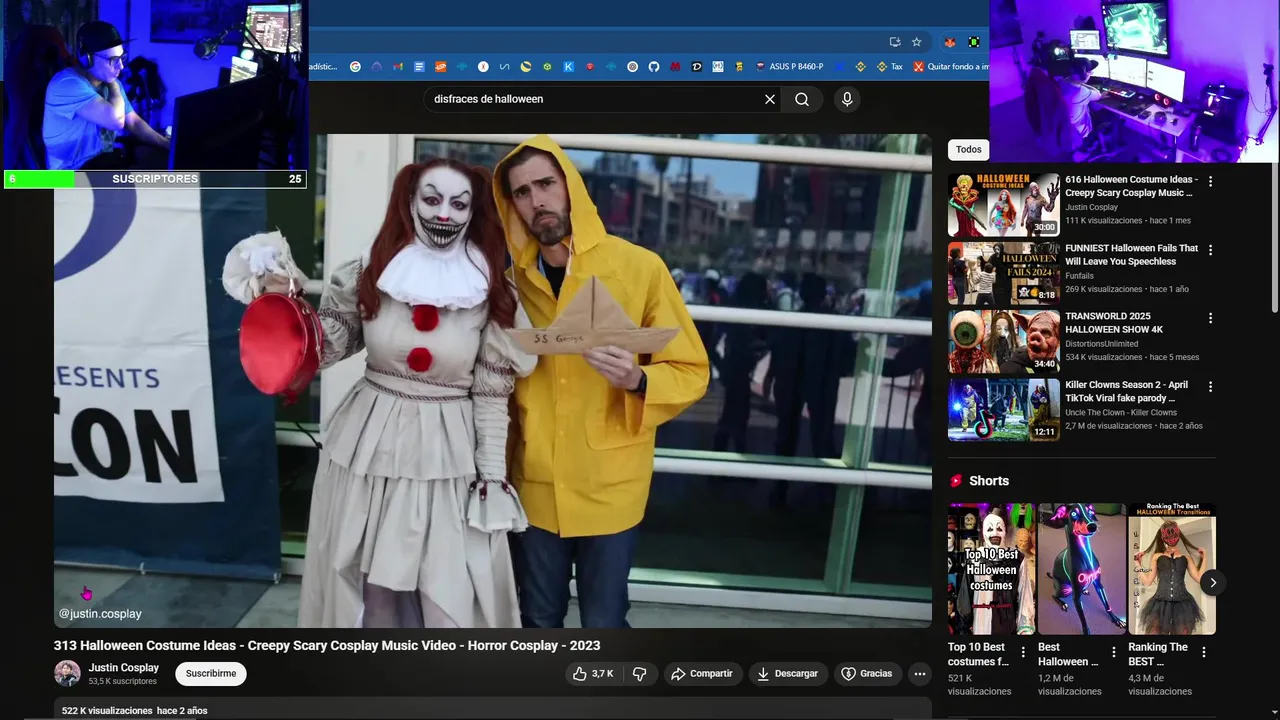The width and height of the screenshot is (1280, 720).
Task: Open options menu for TRANSWORLD 2025 video
Action: pyautogui.click(x=1210, y=318)
